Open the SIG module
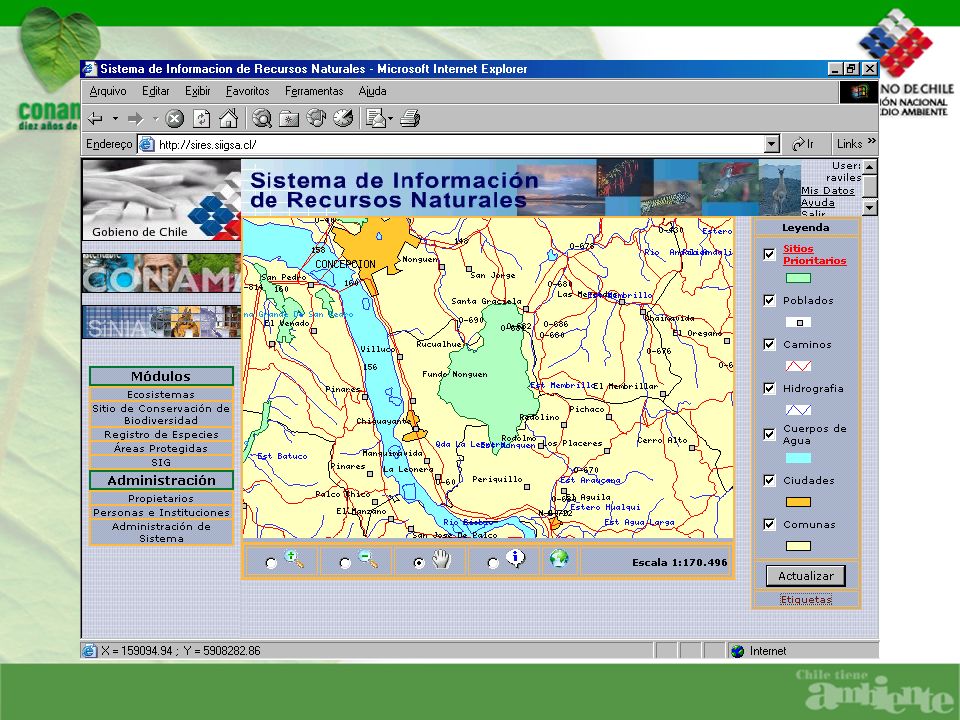Image resolution: width=960 pixels, height=720 pixels. (161, 463)
